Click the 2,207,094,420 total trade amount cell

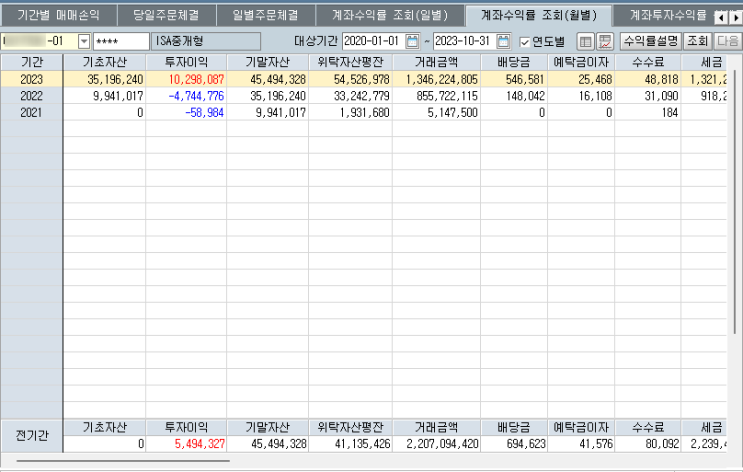[436, 444]
